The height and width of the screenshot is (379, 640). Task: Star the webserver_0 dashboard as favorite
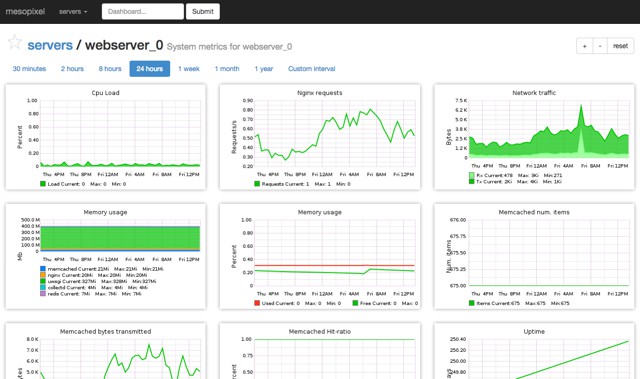15,42
